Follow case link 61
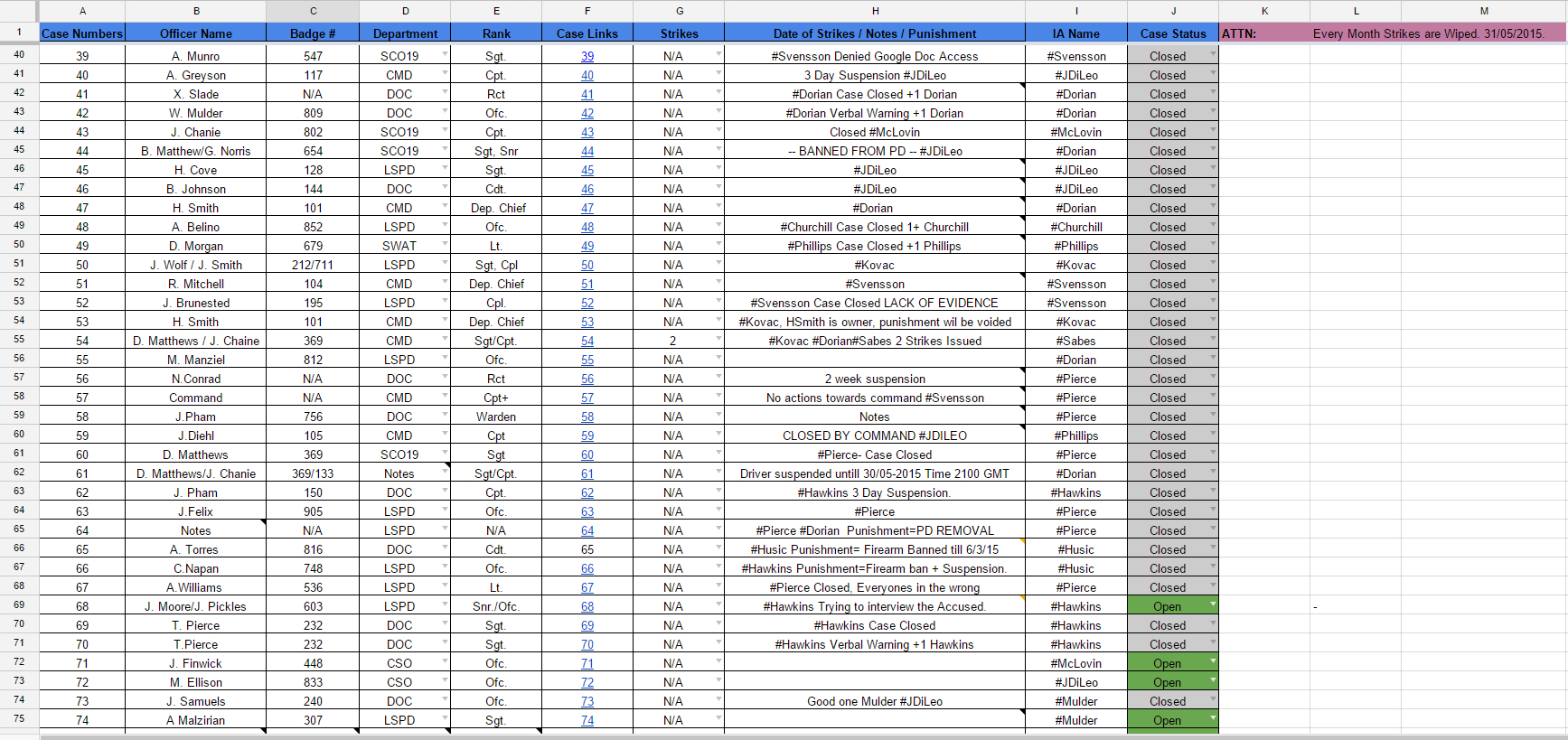Image resolution: width=1568 pixels, height=740 pixels. pyautogui.click(x=587, y=473)
